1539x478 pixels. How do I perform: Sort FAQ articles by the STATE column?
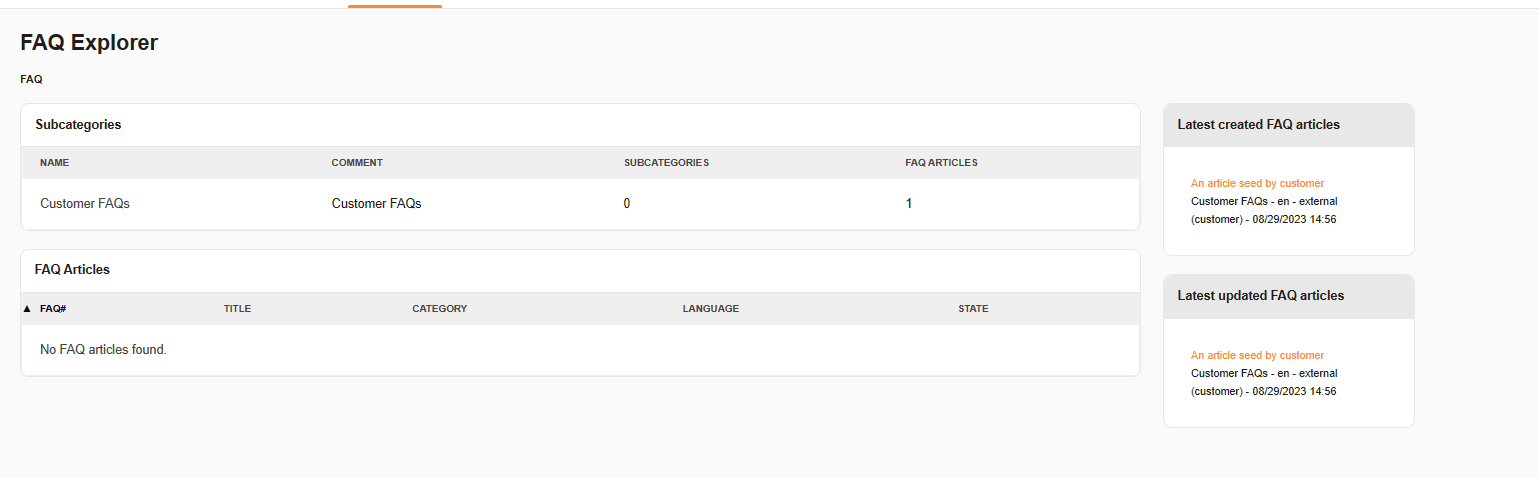(972, 309)
